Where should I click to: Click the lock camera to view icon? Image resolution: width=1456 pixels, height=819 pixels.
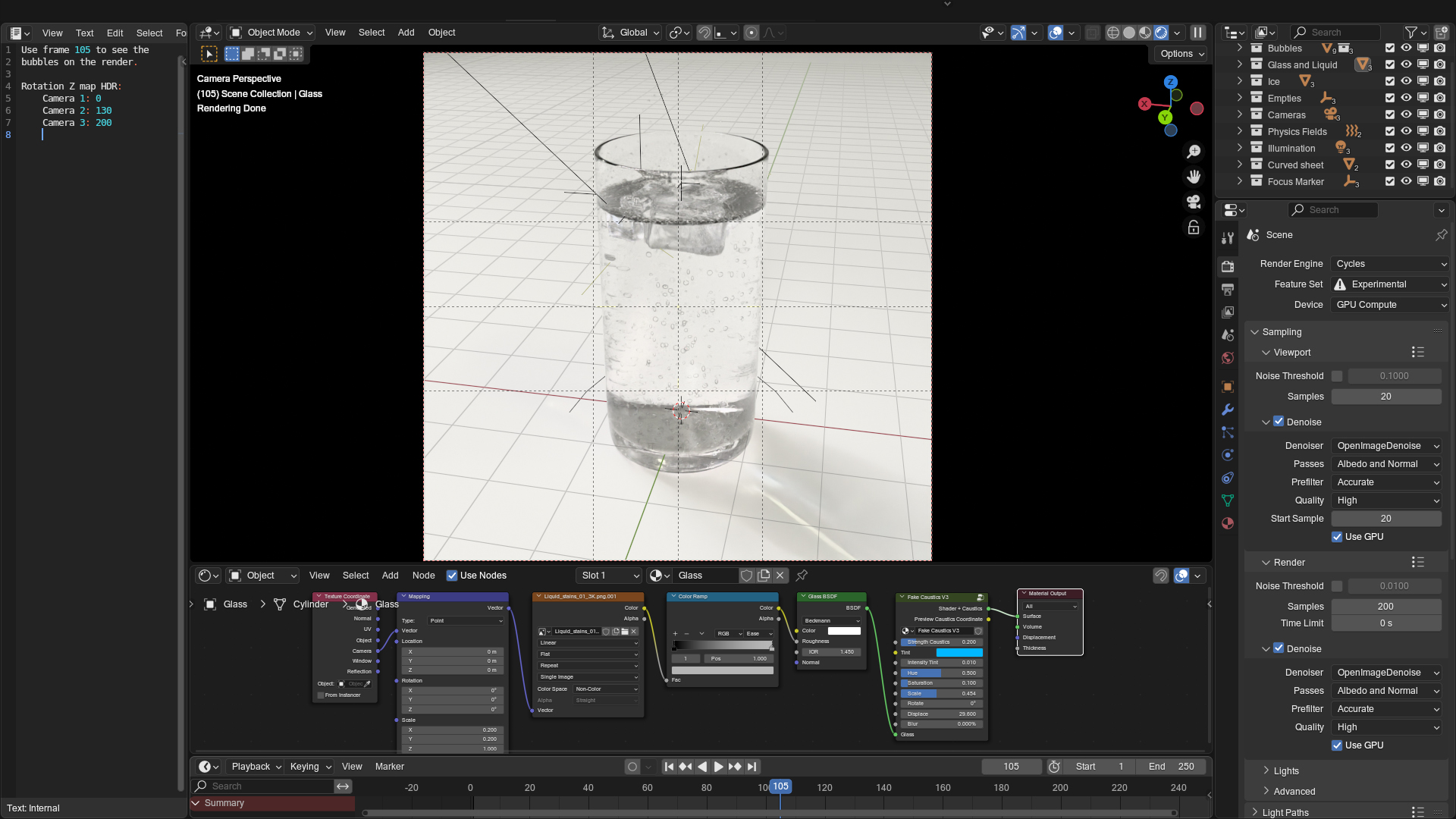1194,227
